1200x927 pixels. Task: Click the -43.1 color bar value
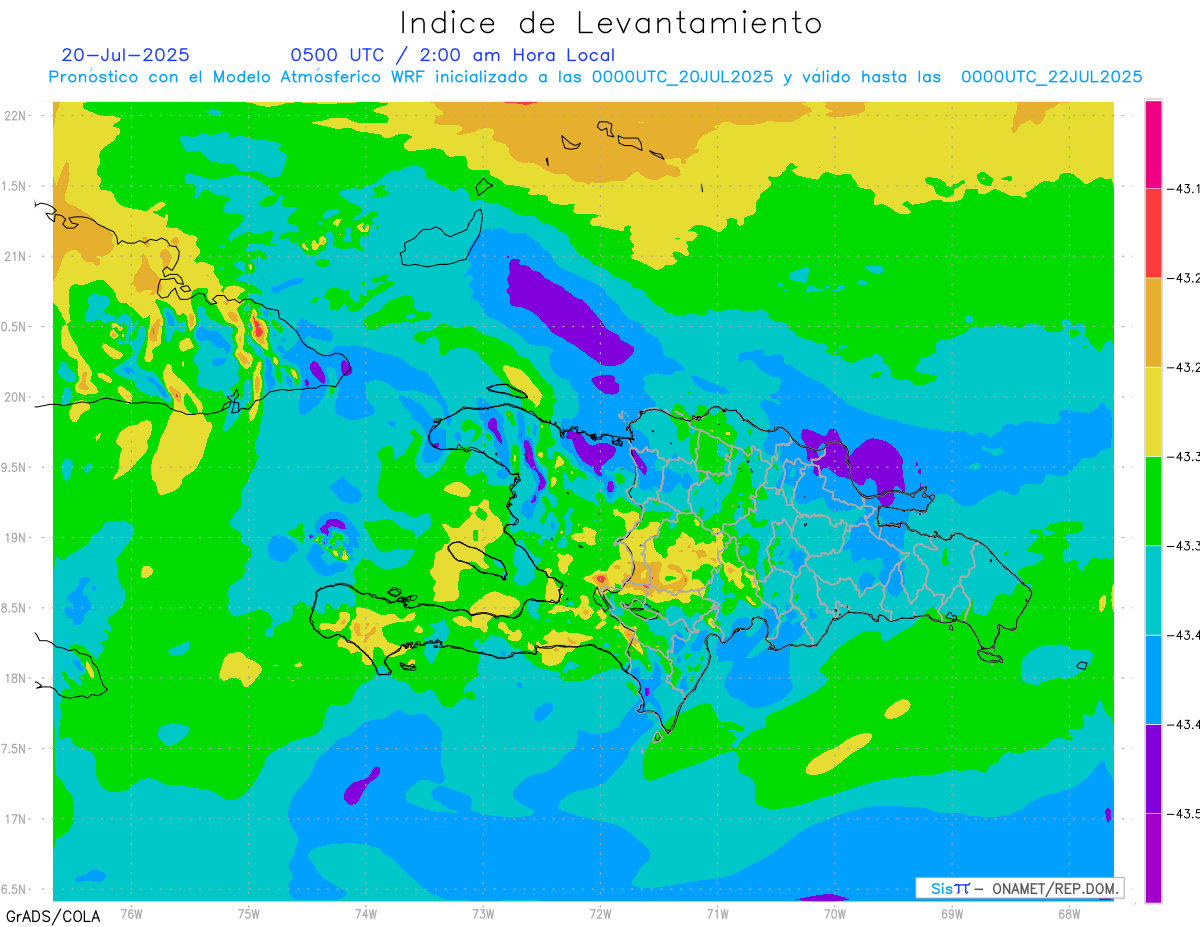click(1185, 188)
